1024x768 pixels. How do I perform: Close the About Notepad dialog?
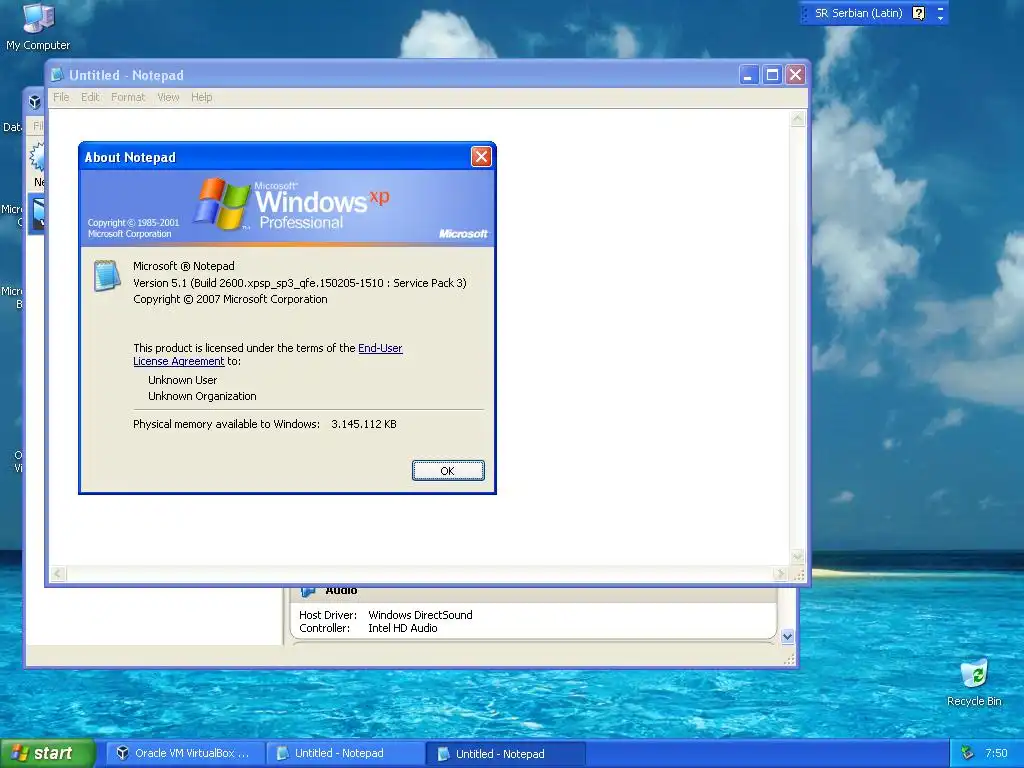tap(481, 157)
